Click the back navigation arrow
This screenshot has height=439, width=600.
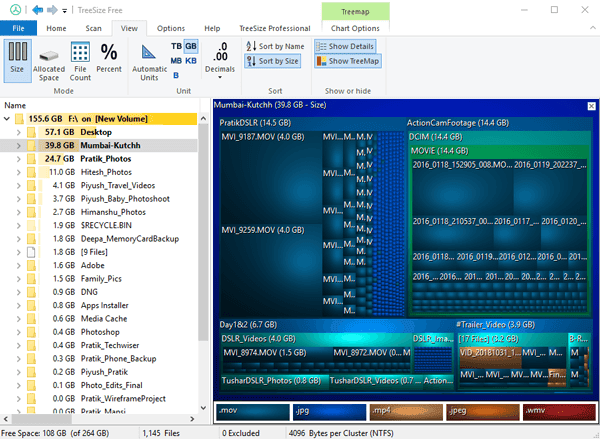click(x=38, y=10)
